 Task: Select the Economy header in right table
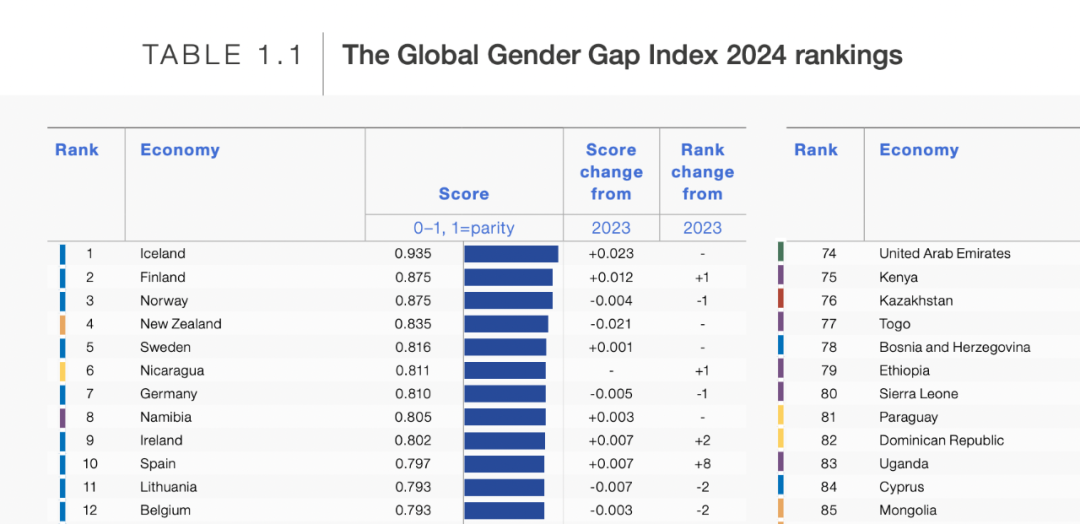tap(919, 149)
